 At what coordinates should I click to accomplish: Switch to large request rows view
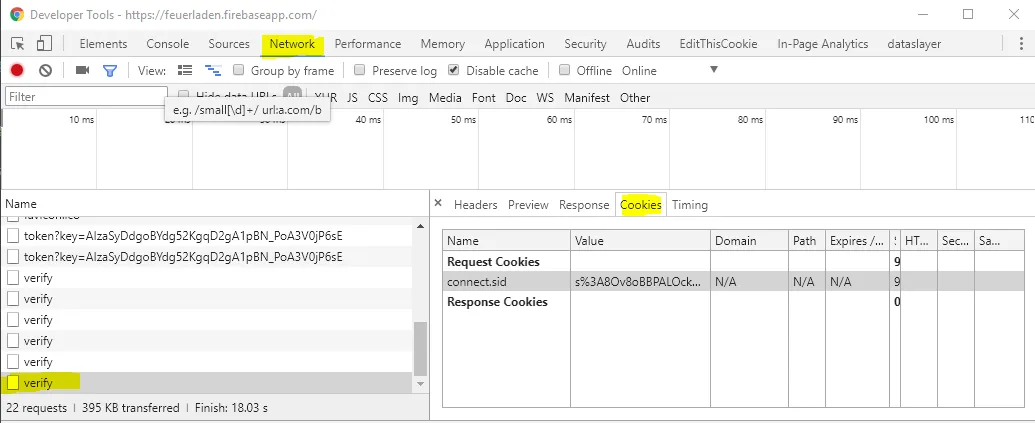184,71
